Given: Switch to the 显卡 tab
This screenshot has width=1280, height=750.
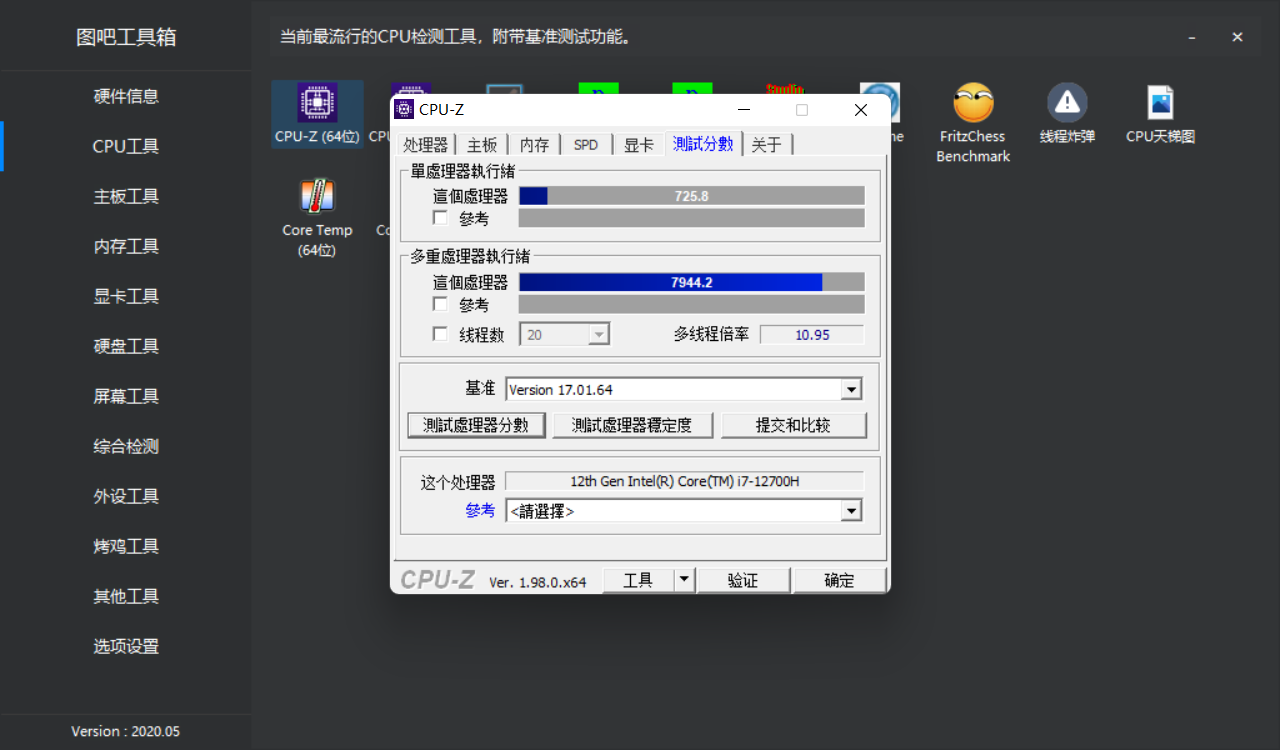Looking at the screenshot, I should coord(638,145).
